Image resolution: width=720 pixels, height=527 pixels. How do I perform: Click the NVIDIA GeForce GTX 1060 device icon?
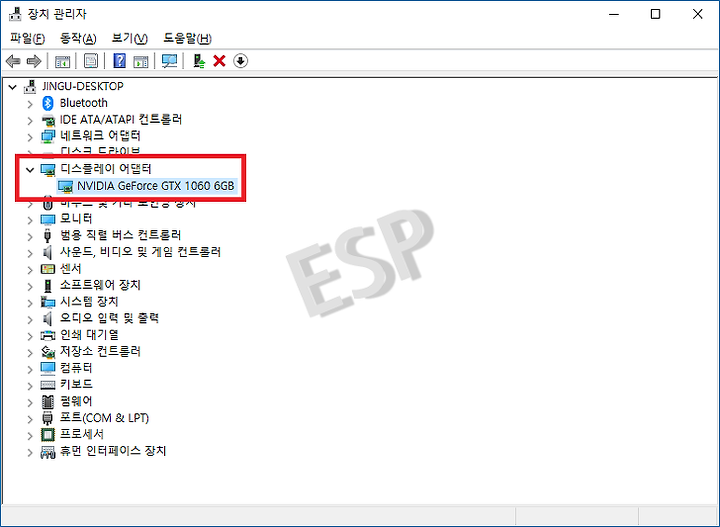pyautogui.click(x=65, y=186)
